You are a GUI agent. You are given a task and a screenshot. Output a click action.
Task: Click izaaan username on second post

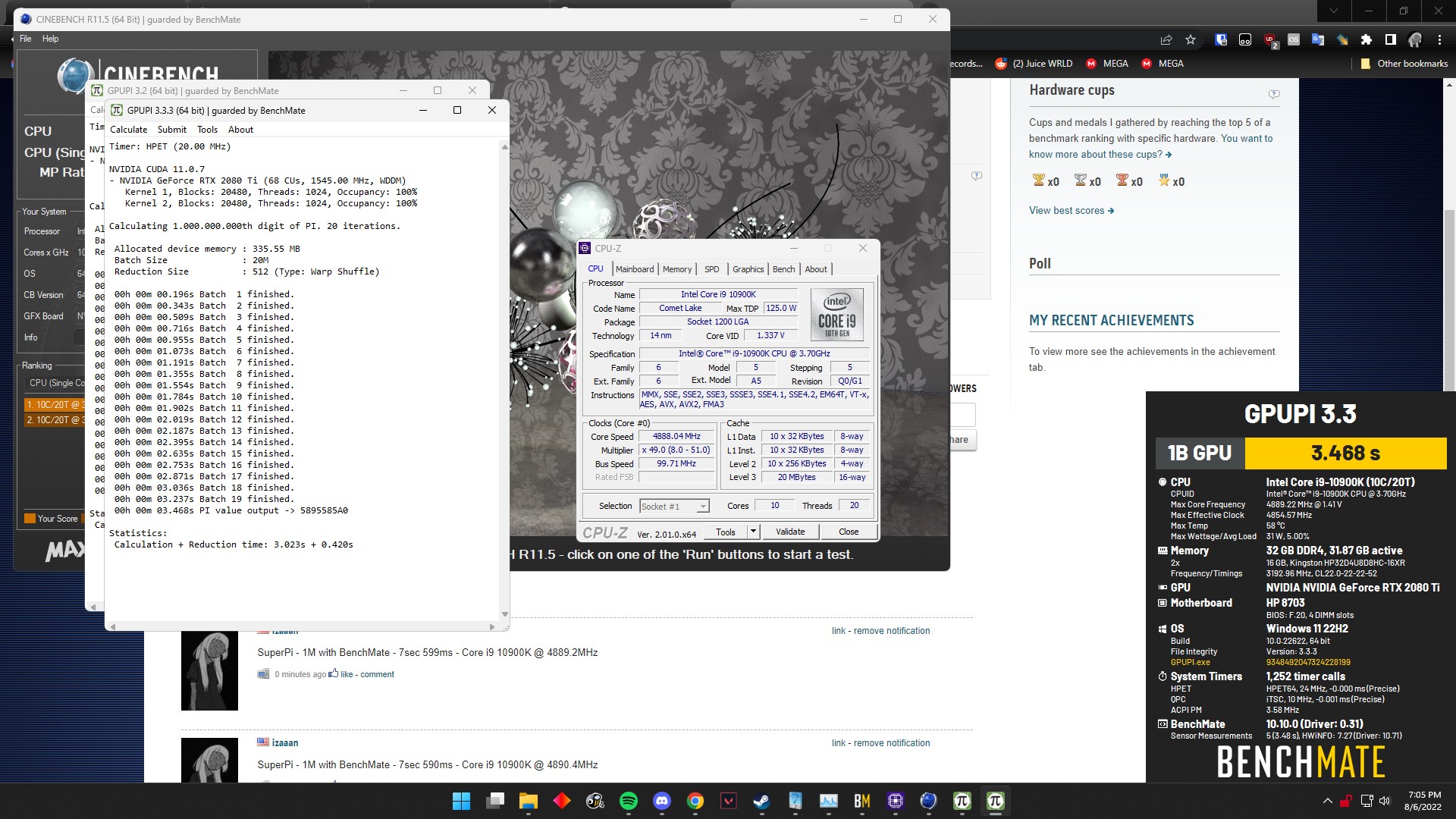tap(285, 743)
